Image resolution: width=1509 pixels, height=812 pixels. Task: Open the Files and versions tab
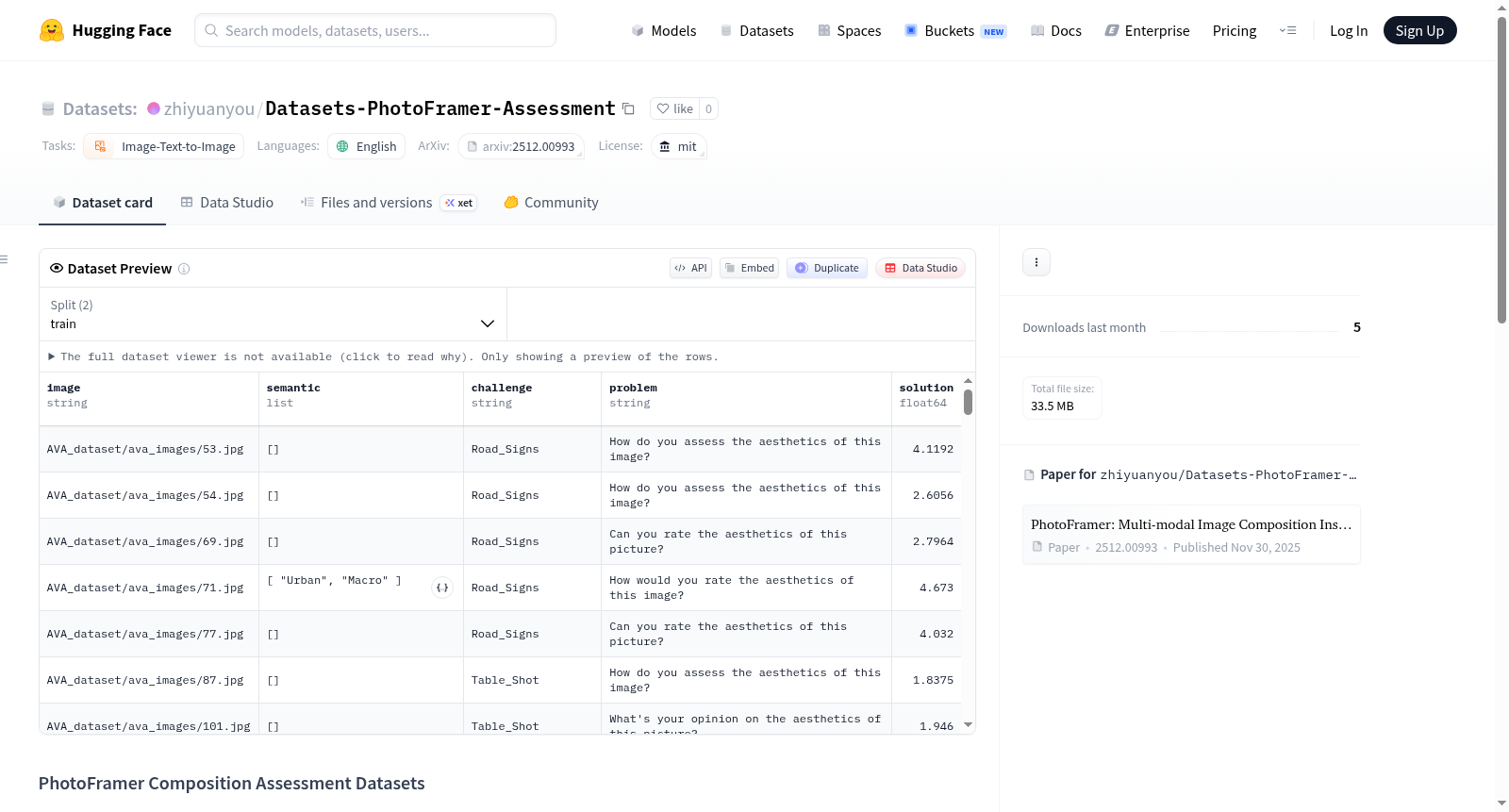pos(389,203)
